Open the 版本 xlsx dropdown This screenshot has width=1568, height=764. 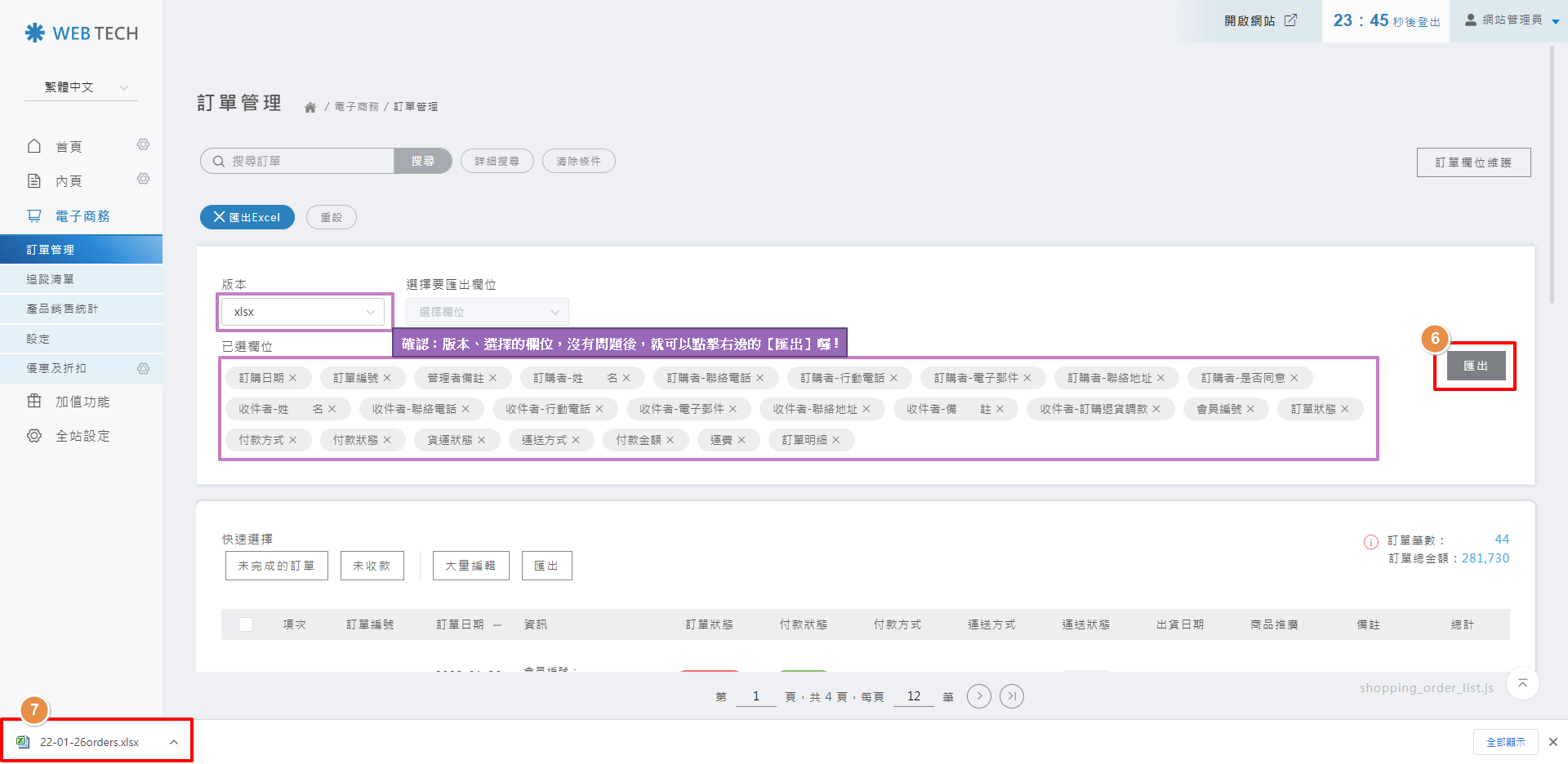302,312
